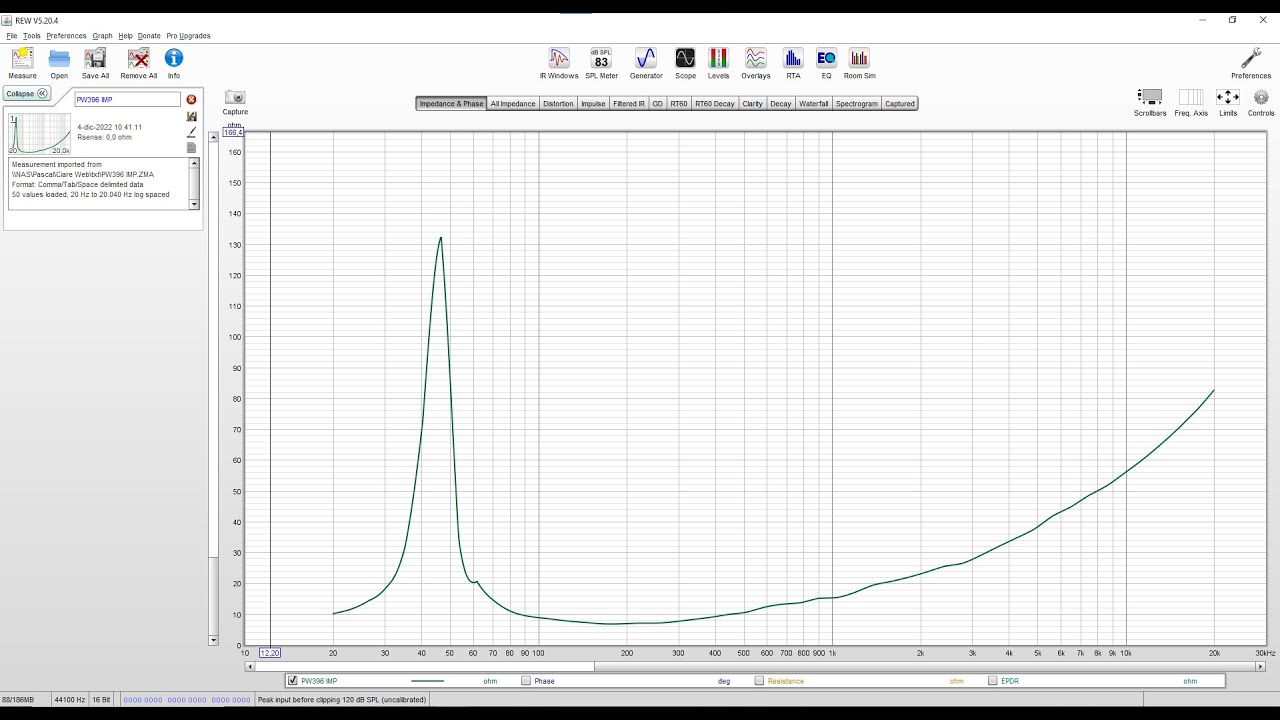
Task: Open the EQ window
Action: click(x=826, y=58)
